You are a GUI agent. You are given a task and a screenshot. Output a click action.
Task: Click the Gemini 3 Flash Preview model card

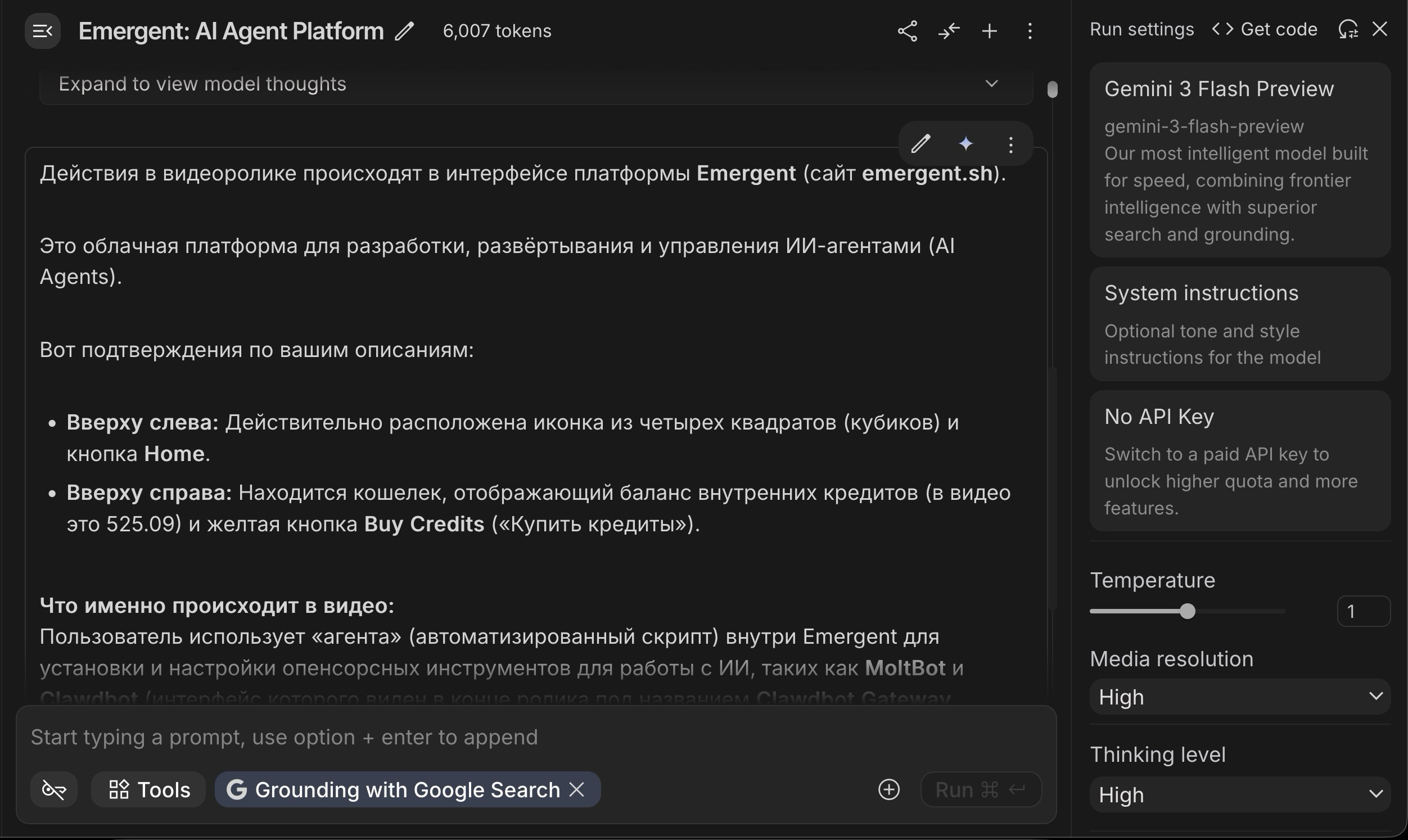1239,160
